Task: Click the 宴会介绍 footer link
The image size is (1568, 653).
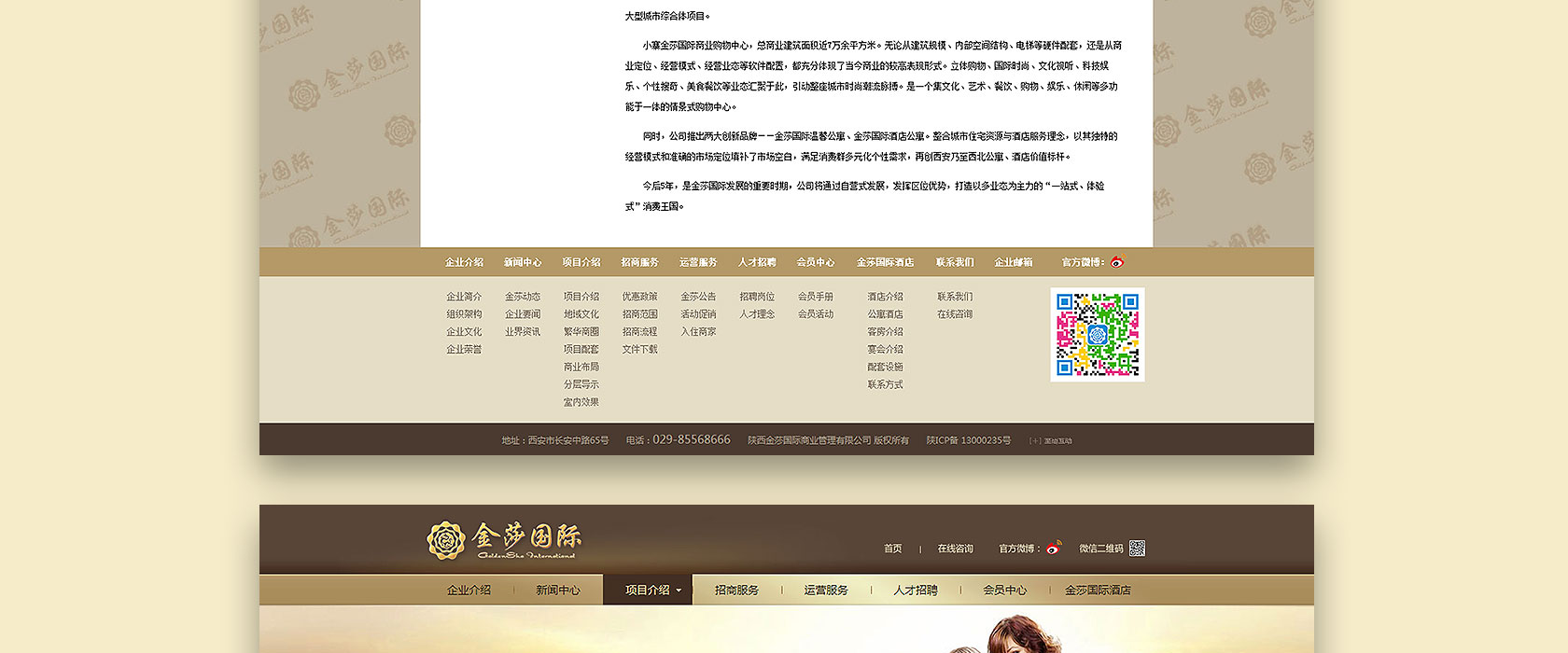Action: click(885, 350)
